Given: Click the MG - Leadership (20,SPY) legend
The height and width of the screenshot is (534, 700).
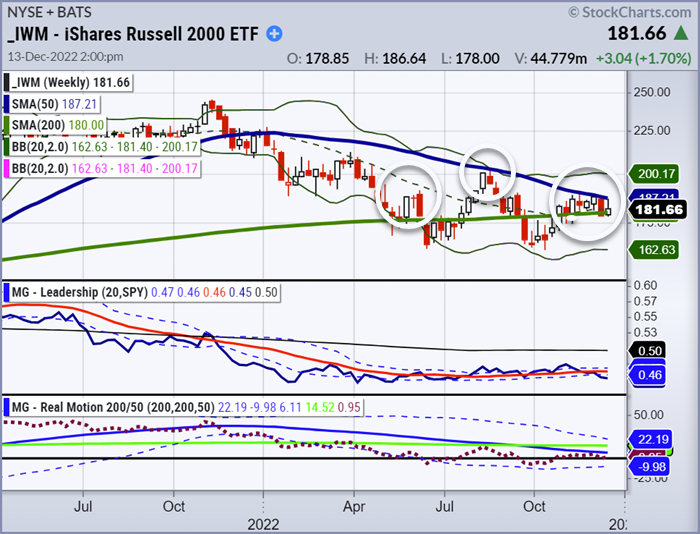Looking at the screenshot, I should [142, 292].
